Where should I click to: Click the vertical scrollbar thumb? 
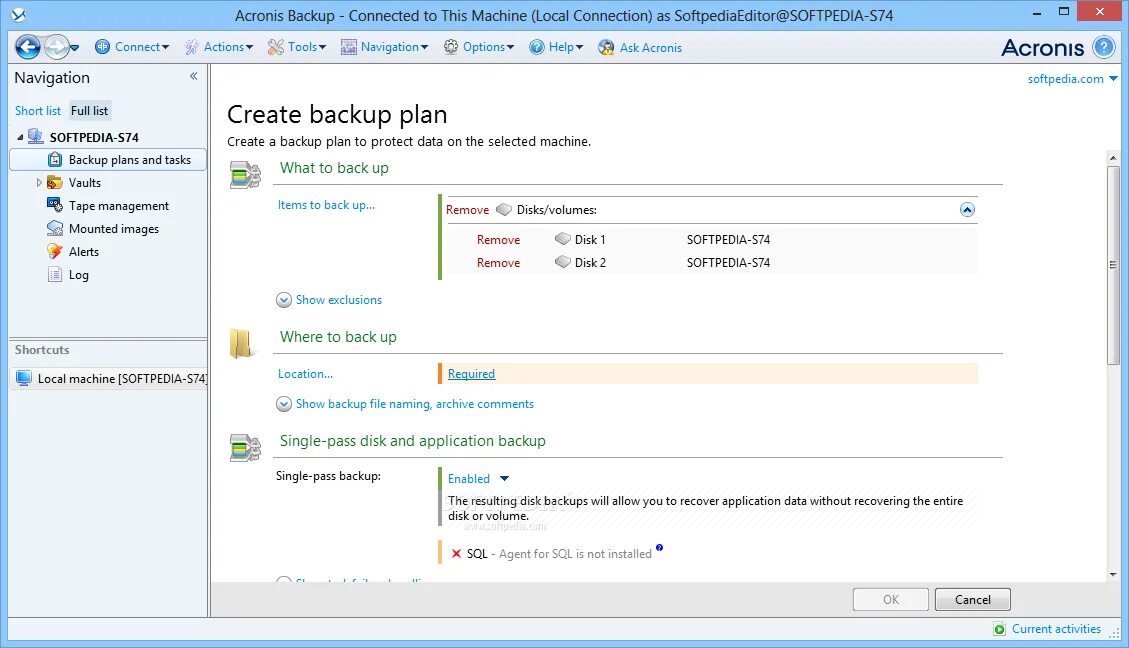(x=1113, y=265)
